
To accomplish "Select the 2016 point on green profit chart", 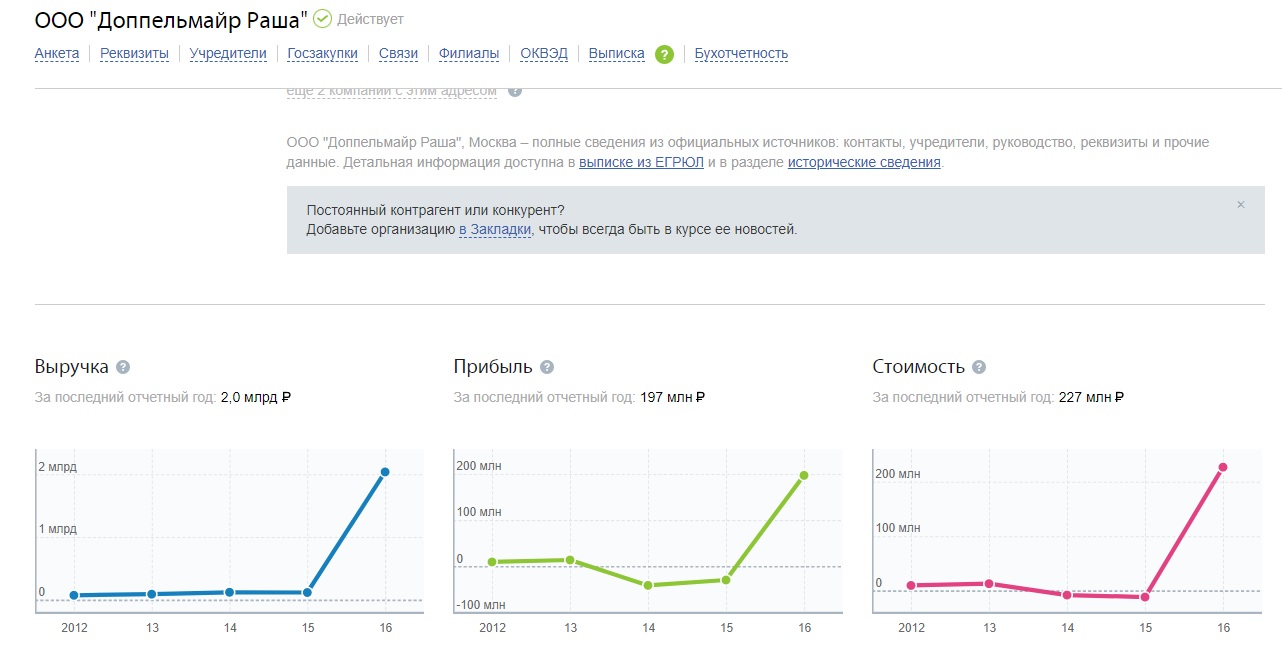I will click(x=804, y=475).
